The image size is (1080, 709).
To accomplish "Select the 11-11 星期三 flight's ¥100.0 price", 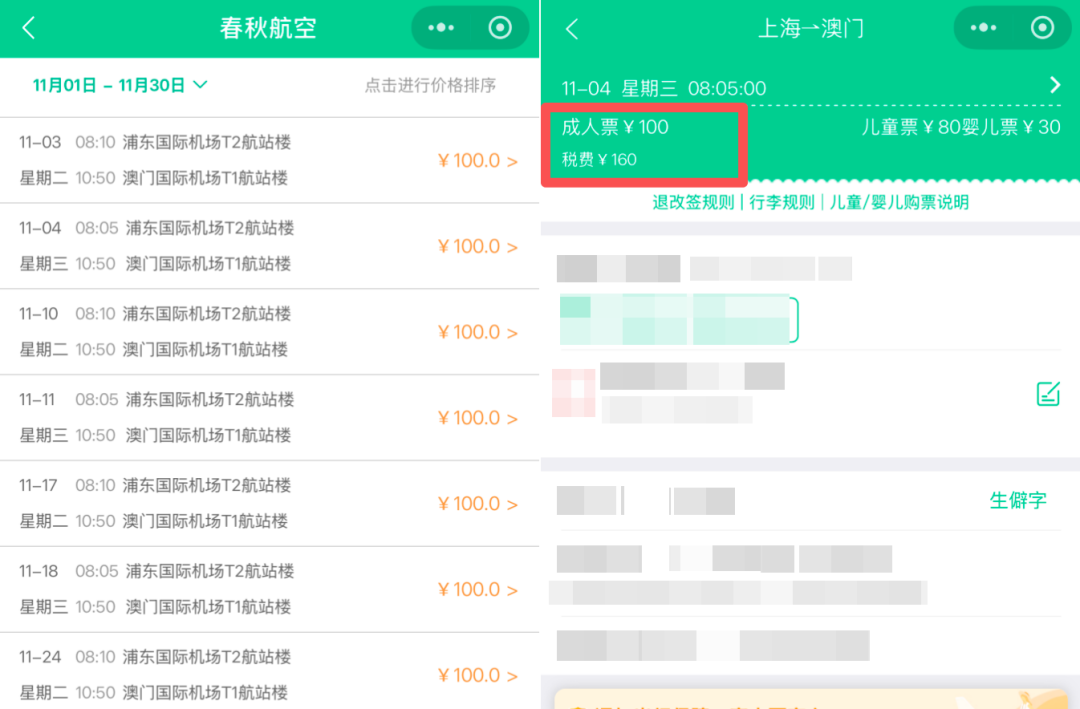I will pyautogui.click(x=477, y=418).
